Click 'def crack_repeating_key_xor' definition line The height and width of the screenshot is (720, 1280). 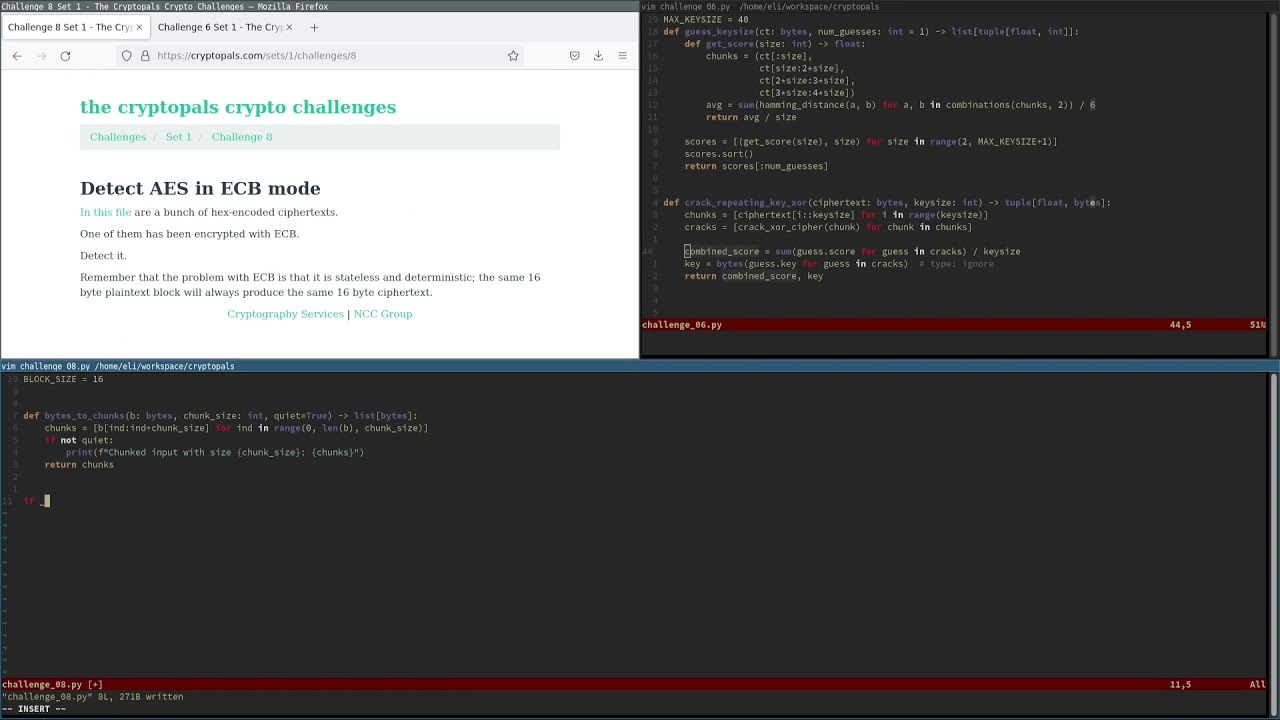click(887, 203)
